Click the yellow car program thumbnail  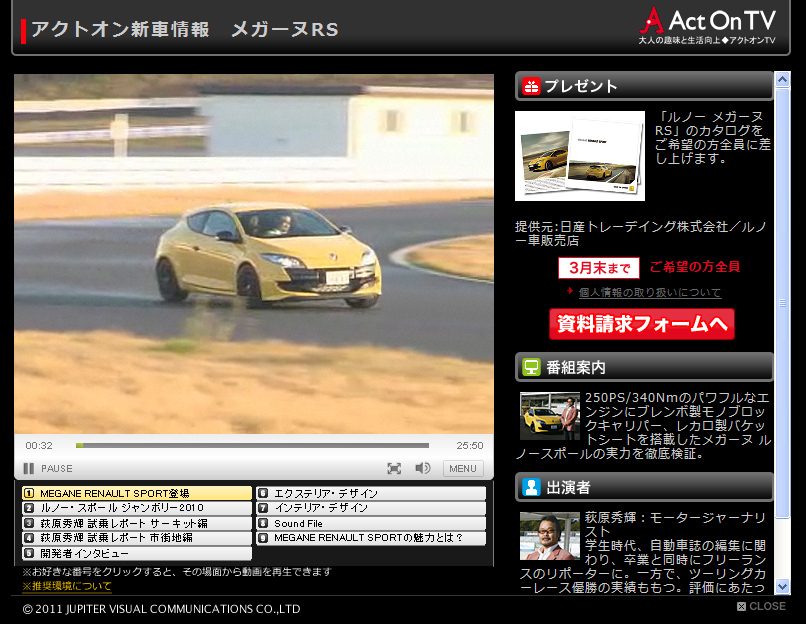click(549, 416)
